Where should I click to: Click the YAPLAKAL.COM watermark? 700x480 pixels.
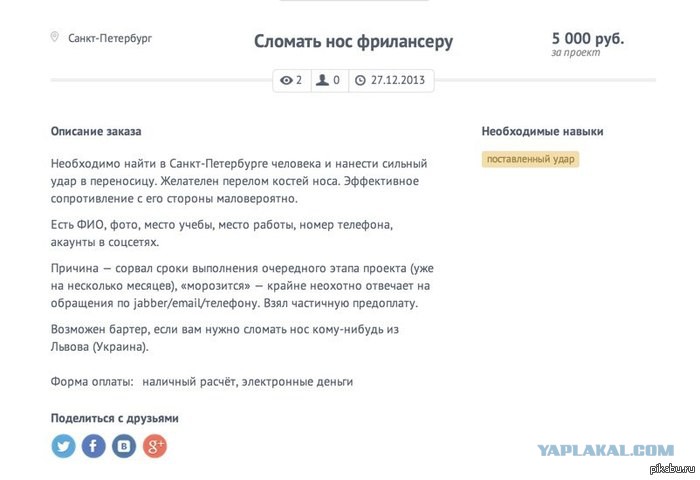tap(605, 450)
